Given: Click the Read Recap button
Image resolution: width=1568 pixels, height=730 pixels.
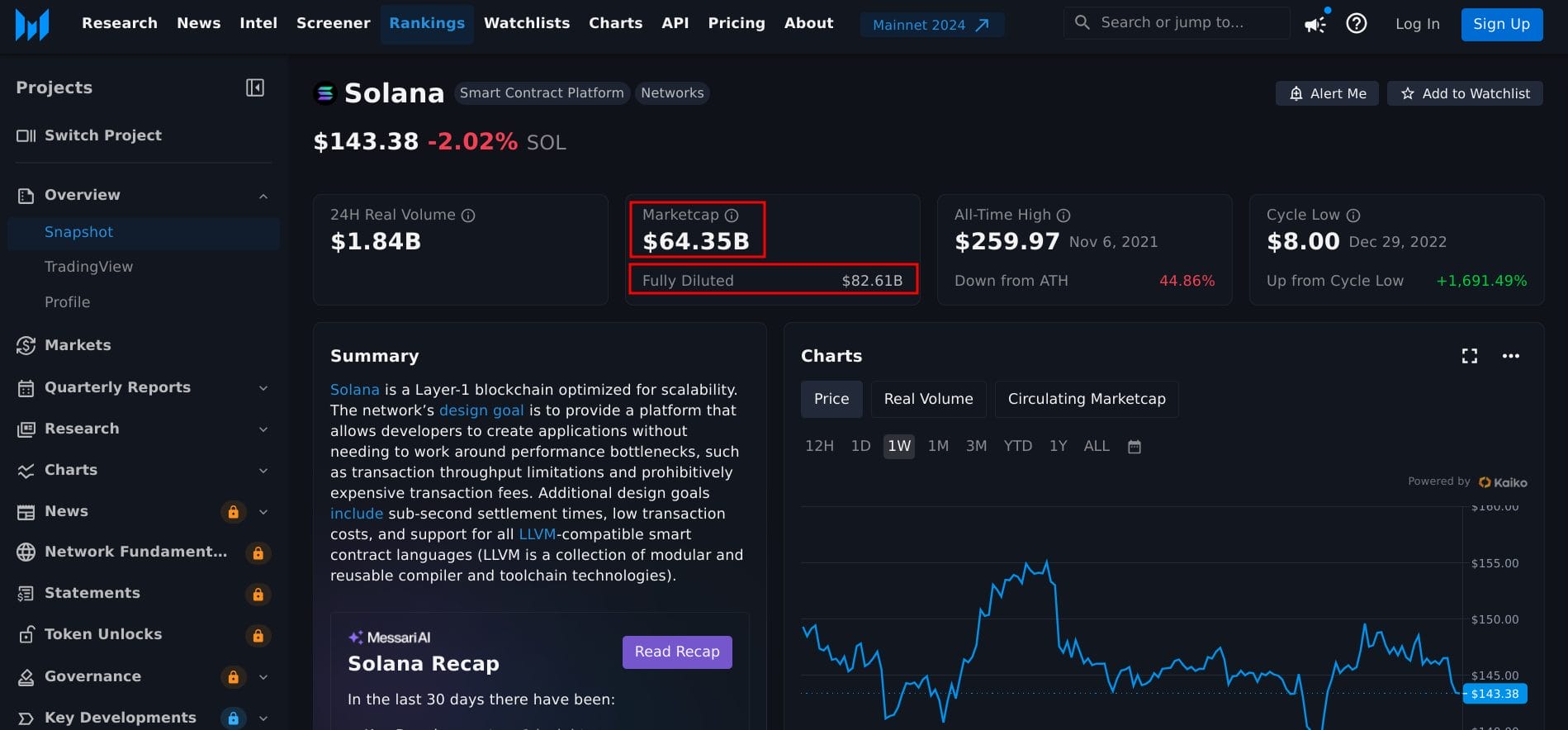Looking at the screenshot, I should (x=677, y=652).
